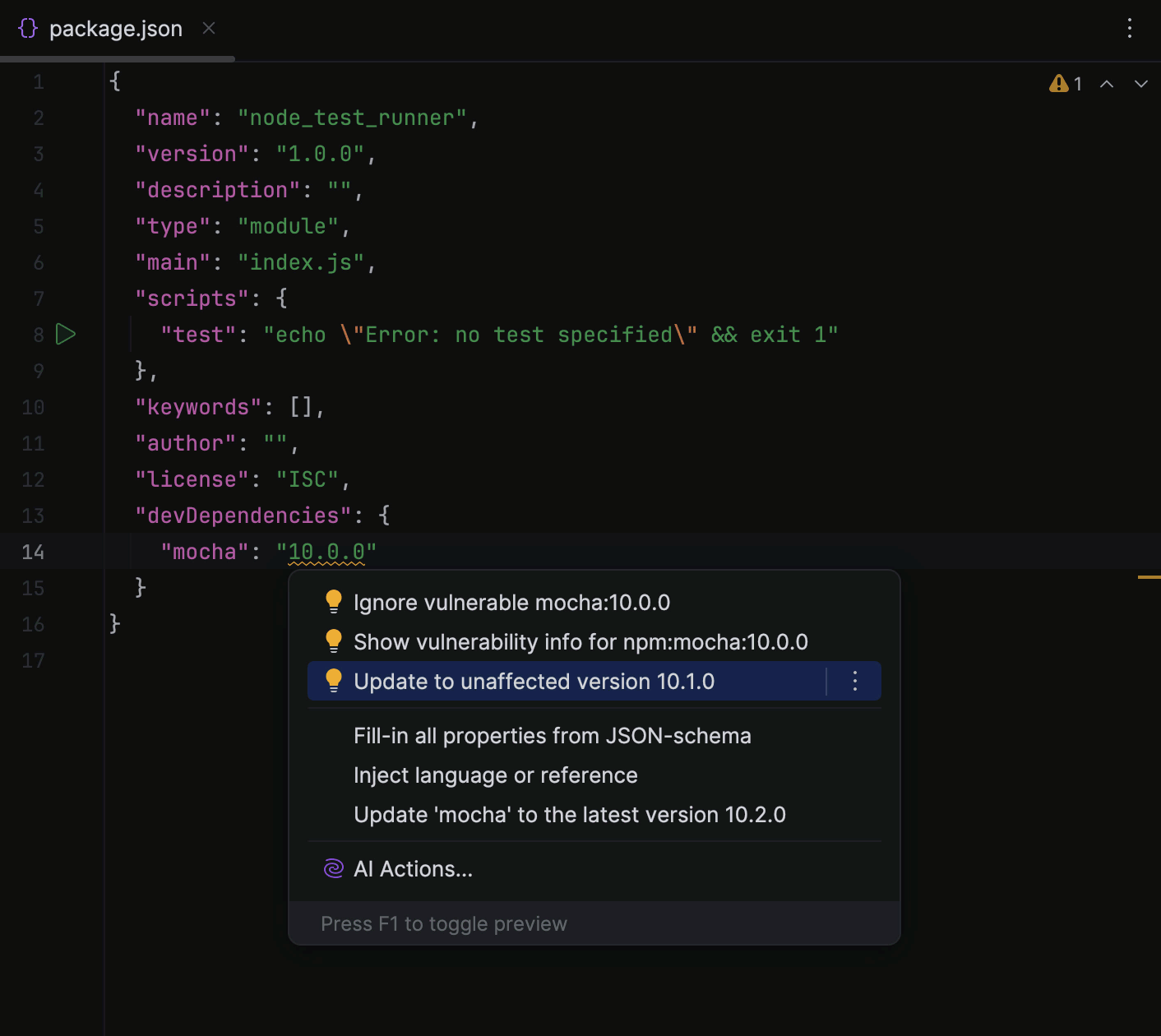
Task: Select 'Inject language or reference'
Action: coord(495,775)
